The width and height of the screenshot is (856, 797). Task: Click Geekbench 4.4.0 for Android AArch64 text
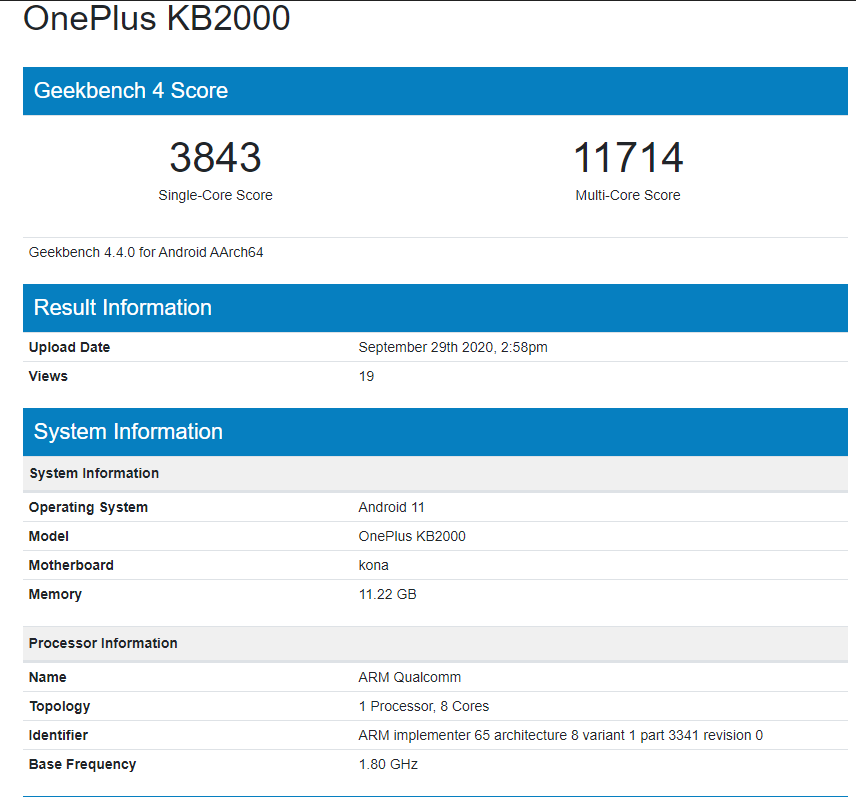[x=146, y=252]
